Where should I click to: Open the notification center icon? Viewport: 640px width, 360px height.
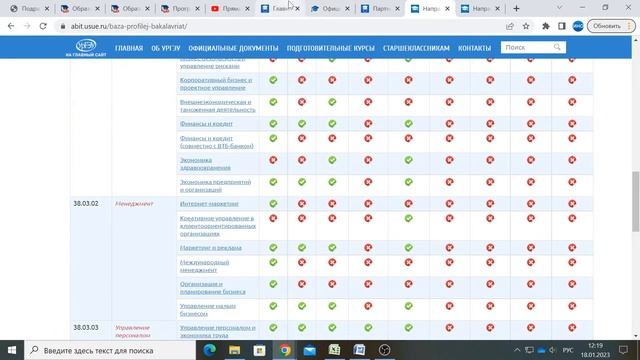623,350
